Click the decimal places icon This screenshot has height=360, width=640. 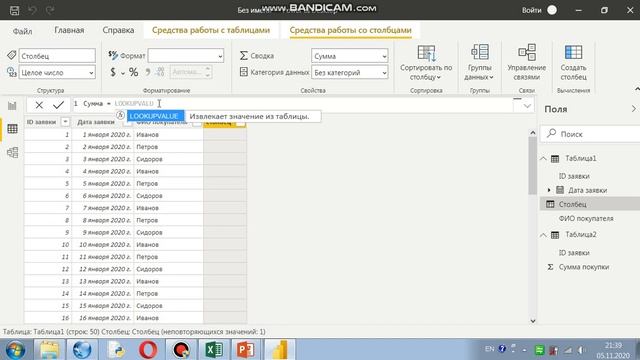(160, 72)
